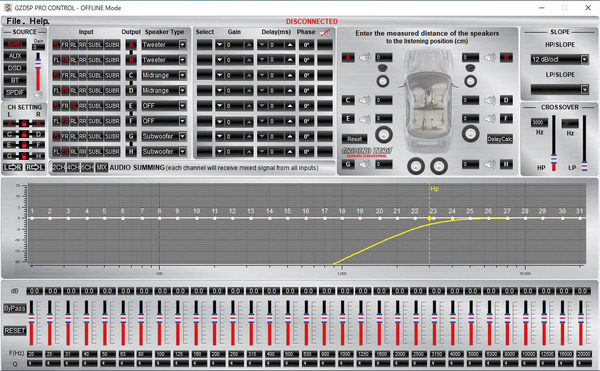The image size is (600, 371).
Task: Open the File menu
Action: tap(14, 21)
